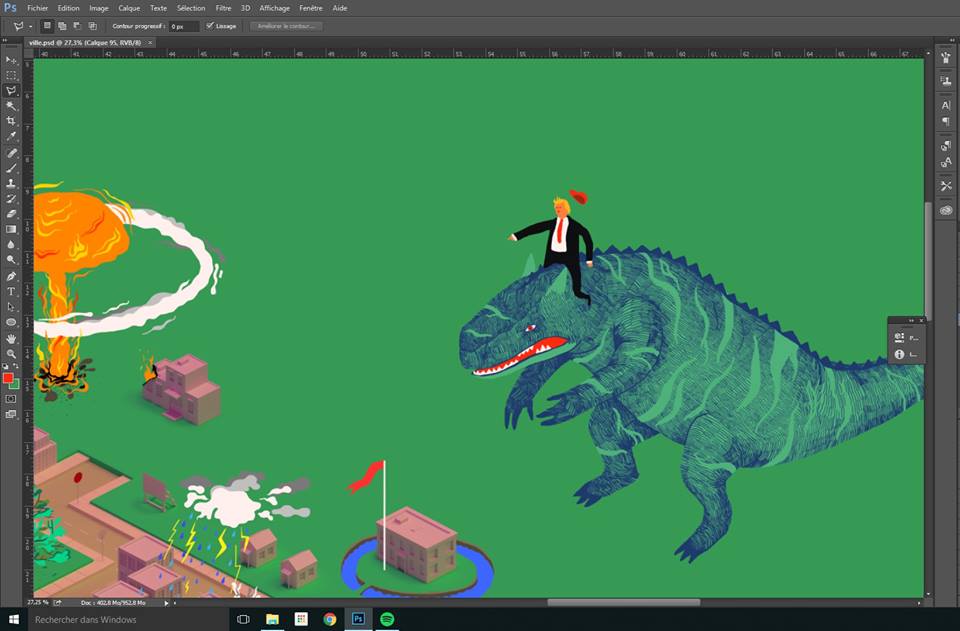Open the Brush Presets panel icon
This screenshot has width=960, height=631.
946,59
